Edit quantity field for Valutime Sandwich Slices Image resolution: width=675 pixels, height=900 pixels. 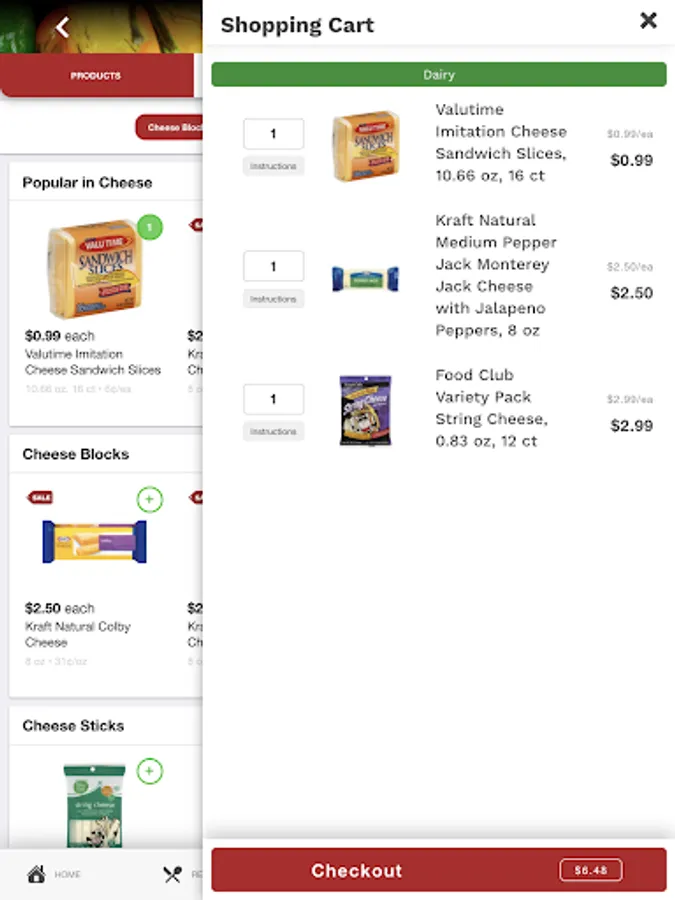tap(273, 134)
